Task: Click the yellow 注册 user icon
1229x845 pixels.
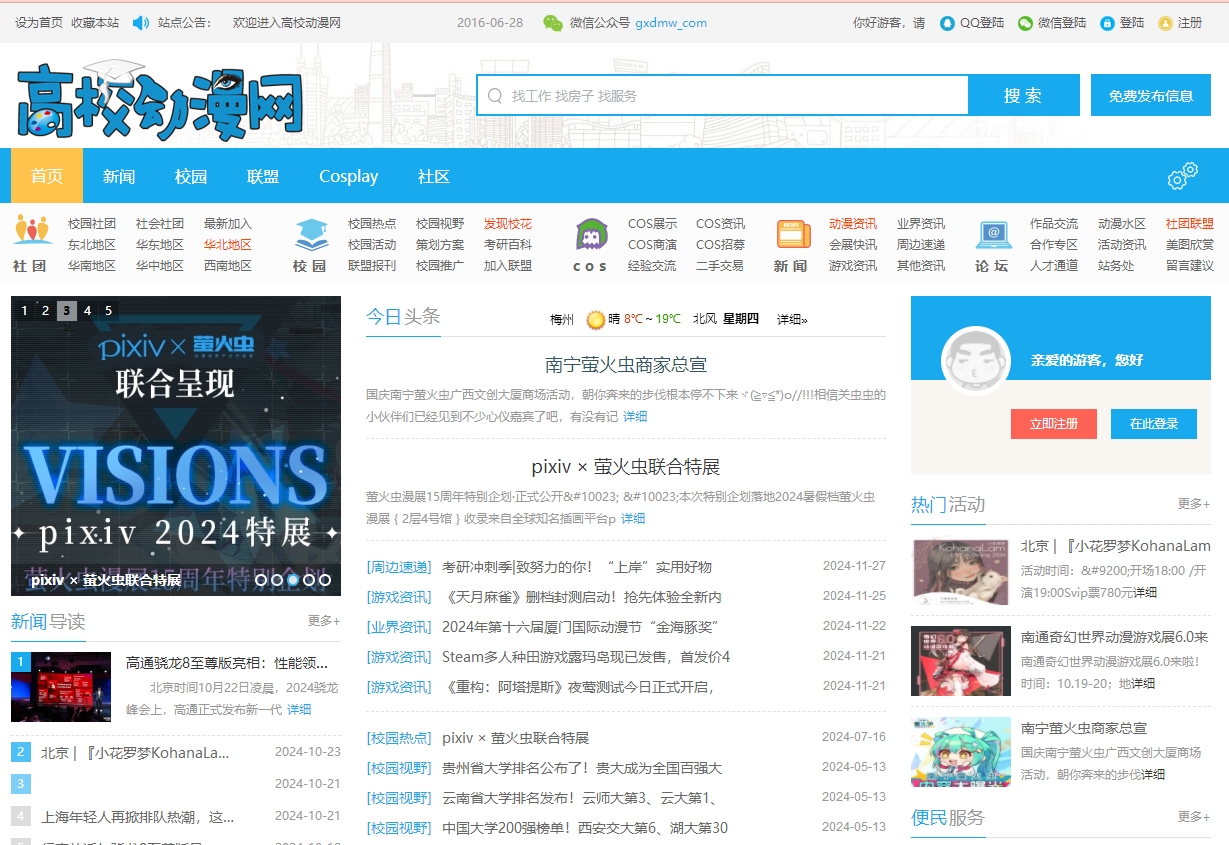Action: pos(1165,23)
